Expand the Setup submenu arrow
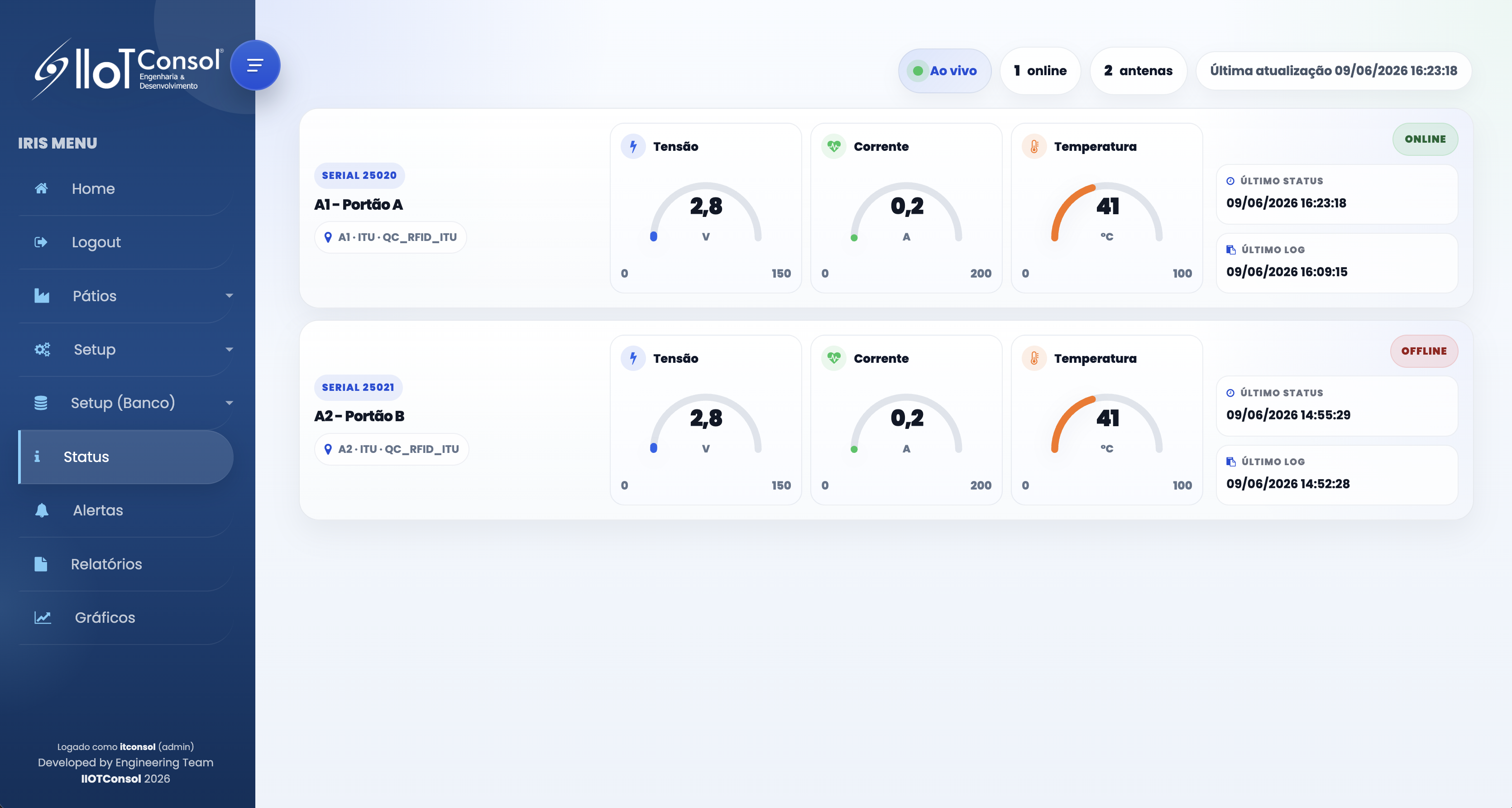Viewport: 1512px width, 808px height. (230, 349)
